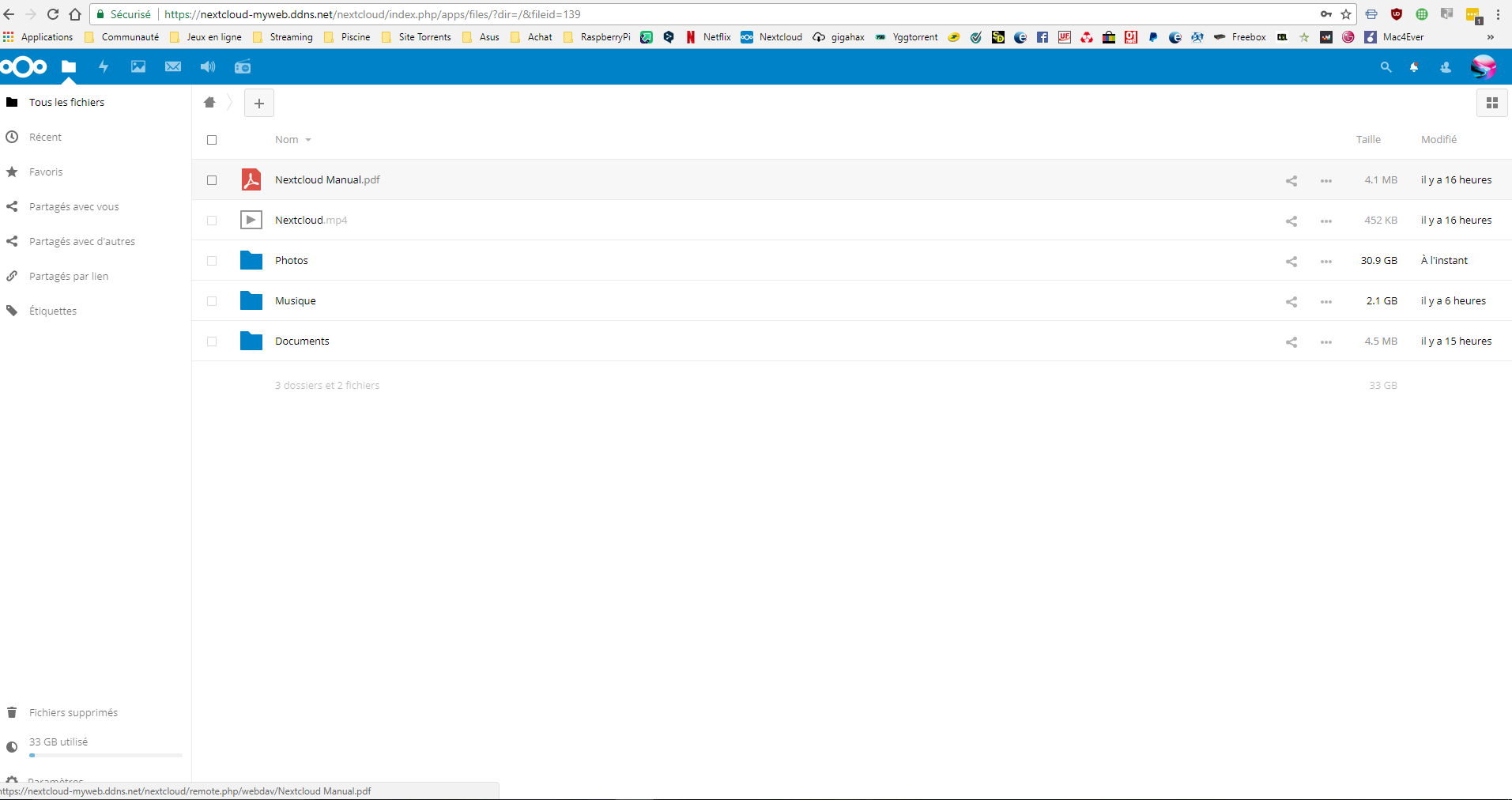Sort by Taille column
The width and height of the screenshot is (1512, 800).
point(1368,140)
